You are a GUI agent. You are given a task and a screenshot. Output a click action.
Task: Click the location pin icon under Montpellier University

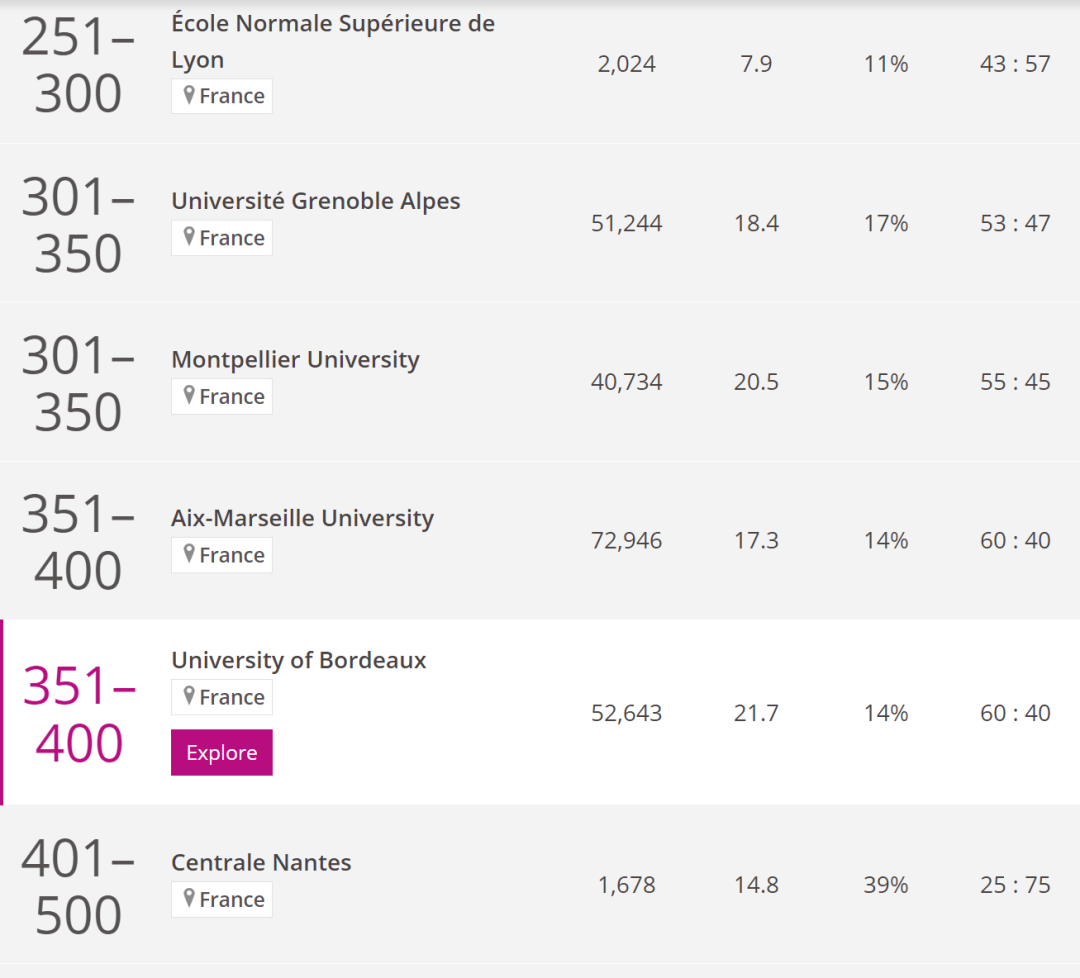189,395
